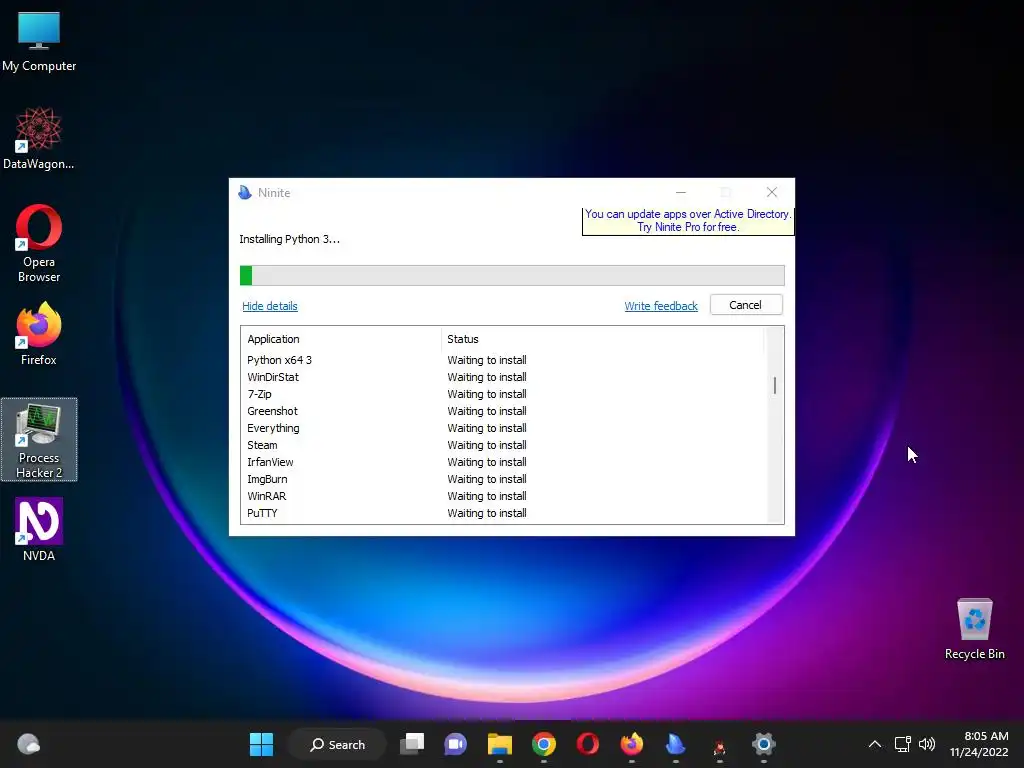Open the My Computer desktop icon
Screen dimensions: 1024x768
39,40
